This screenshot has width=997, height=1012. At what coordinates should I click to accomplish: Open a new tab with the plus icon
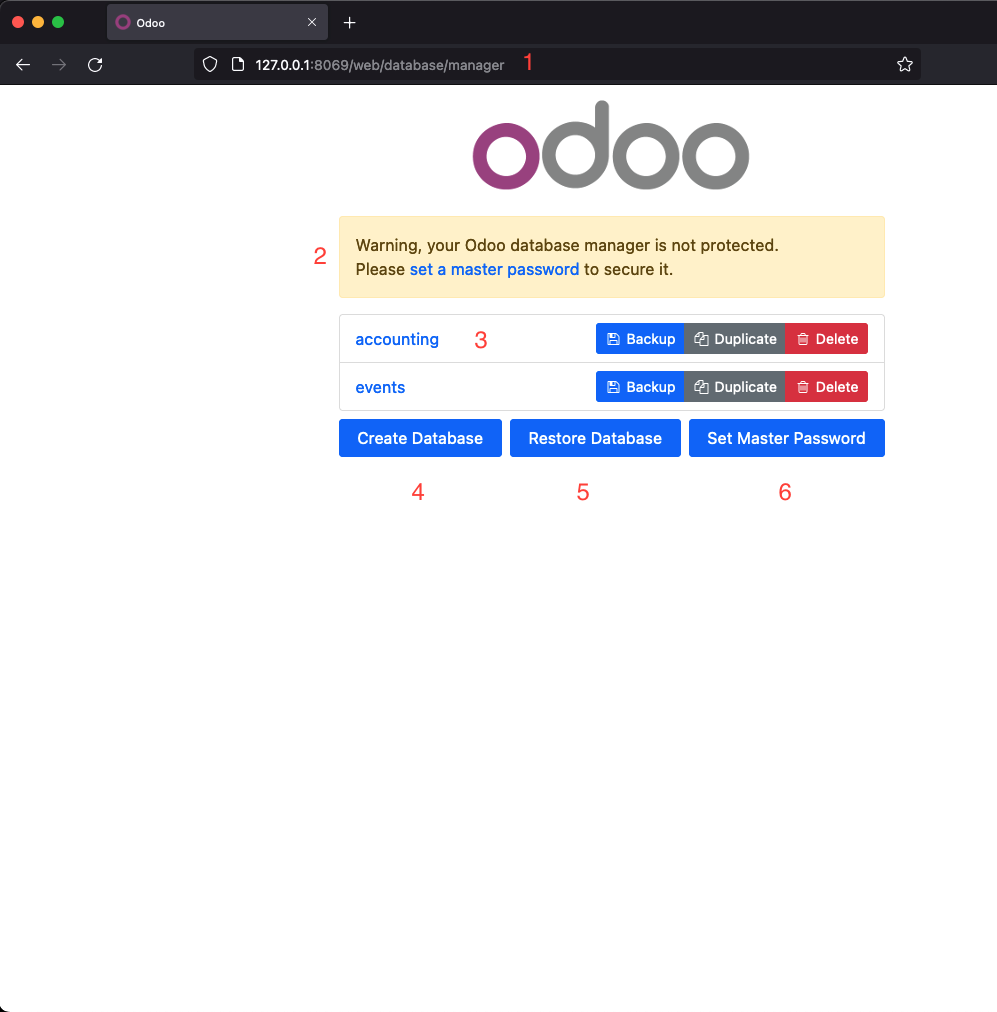350,23
